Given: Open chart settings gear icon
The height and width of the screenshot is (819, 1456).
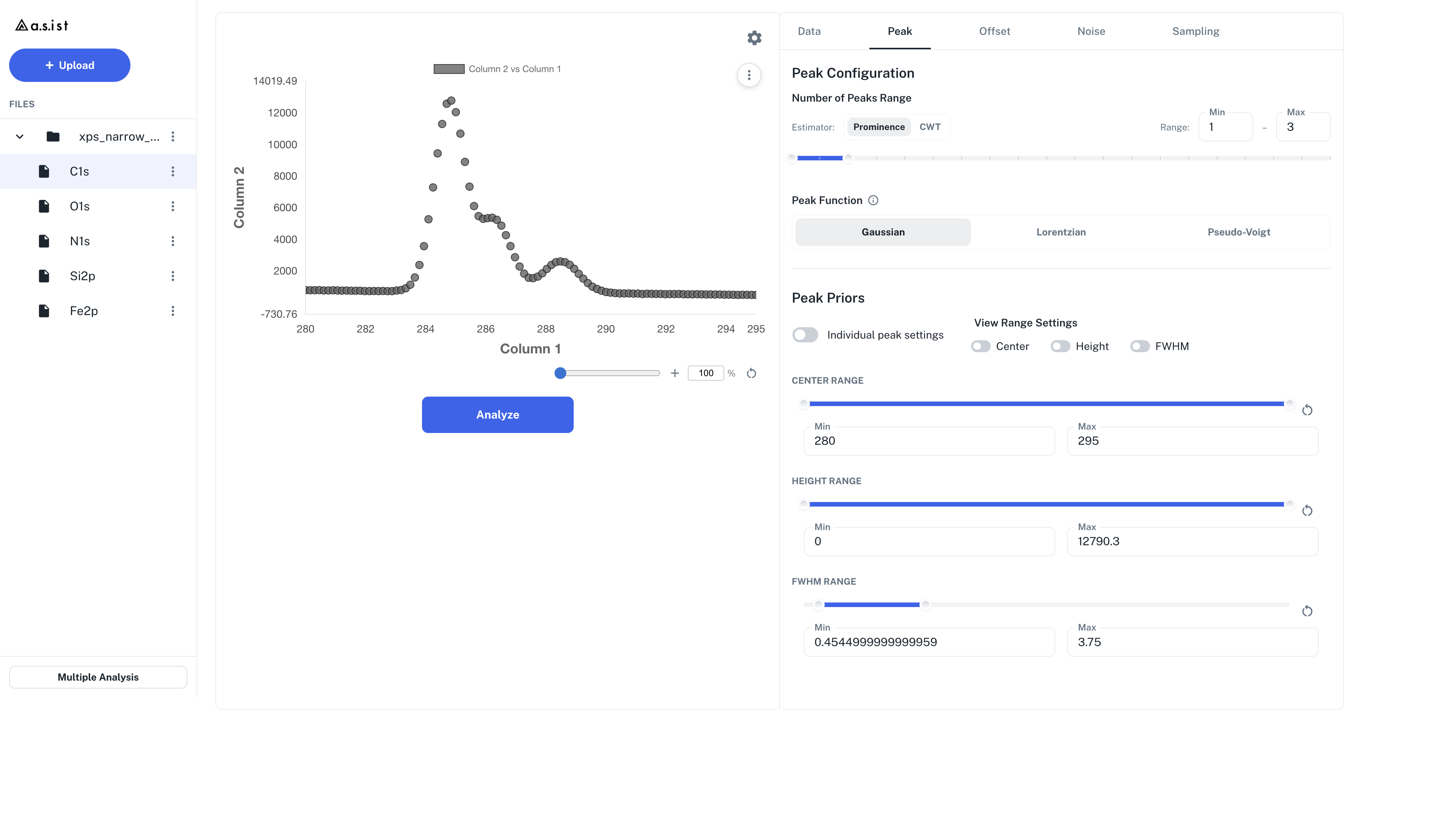Looking at the screenshot, I should [x=754, y=38].
